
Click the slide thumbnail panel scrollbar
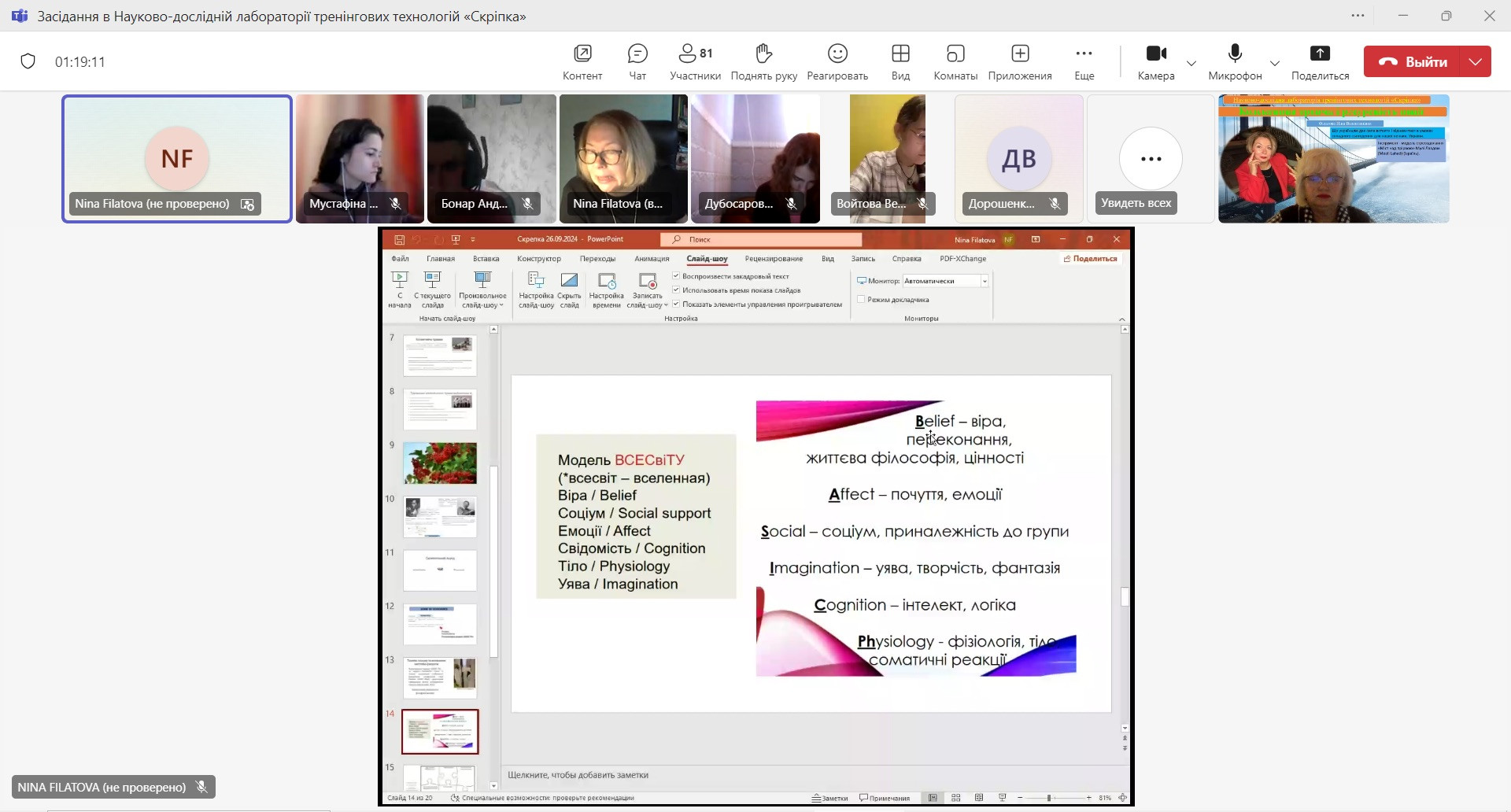[x=493, y=560]
